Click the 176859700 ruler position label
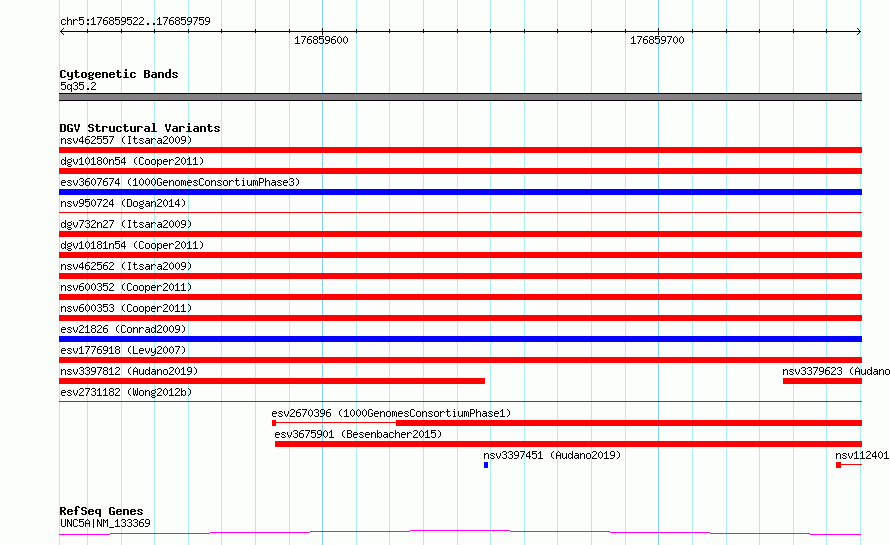Viewport: 890px width, 545px height. (x=657, y=40)
